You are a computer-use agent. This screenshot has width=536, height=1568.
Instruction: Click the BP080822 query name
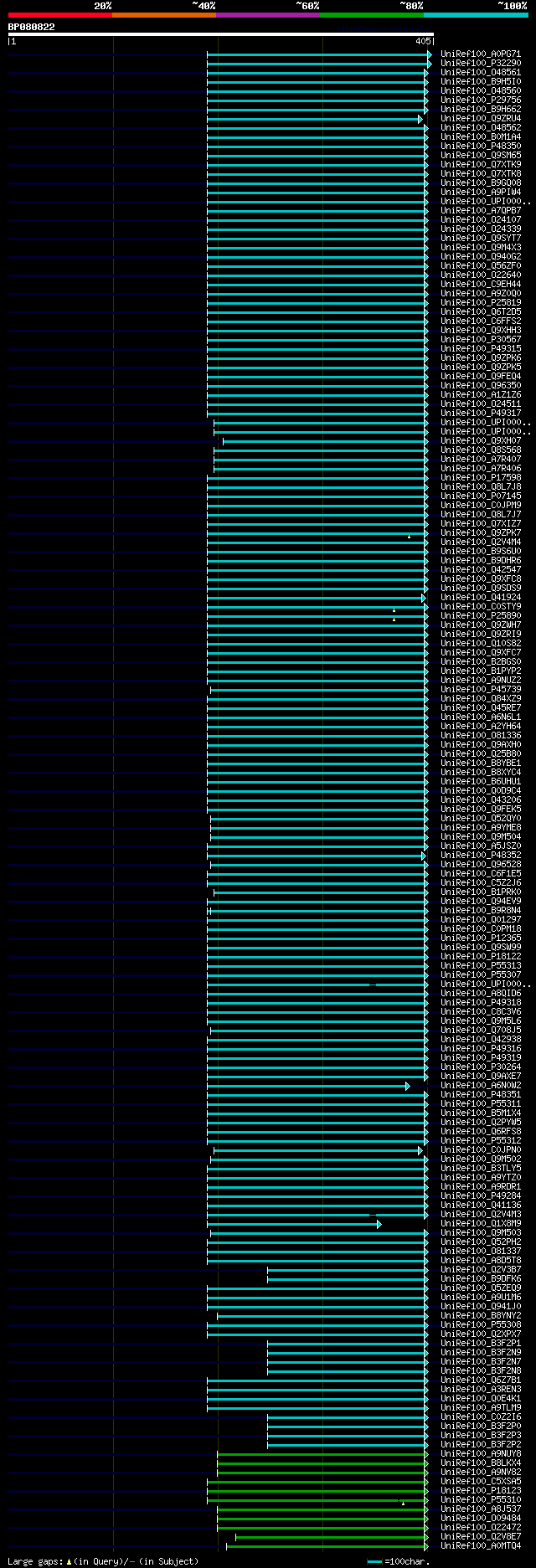pyautogui.click(x=32, y=27)
